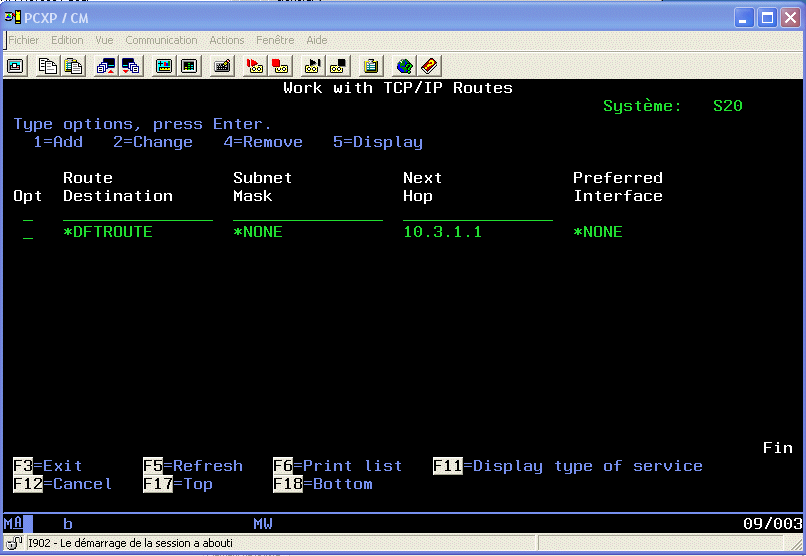Open the Display settings toolbar icon
Screen dimensions: 806x556
tap(164, 66)
